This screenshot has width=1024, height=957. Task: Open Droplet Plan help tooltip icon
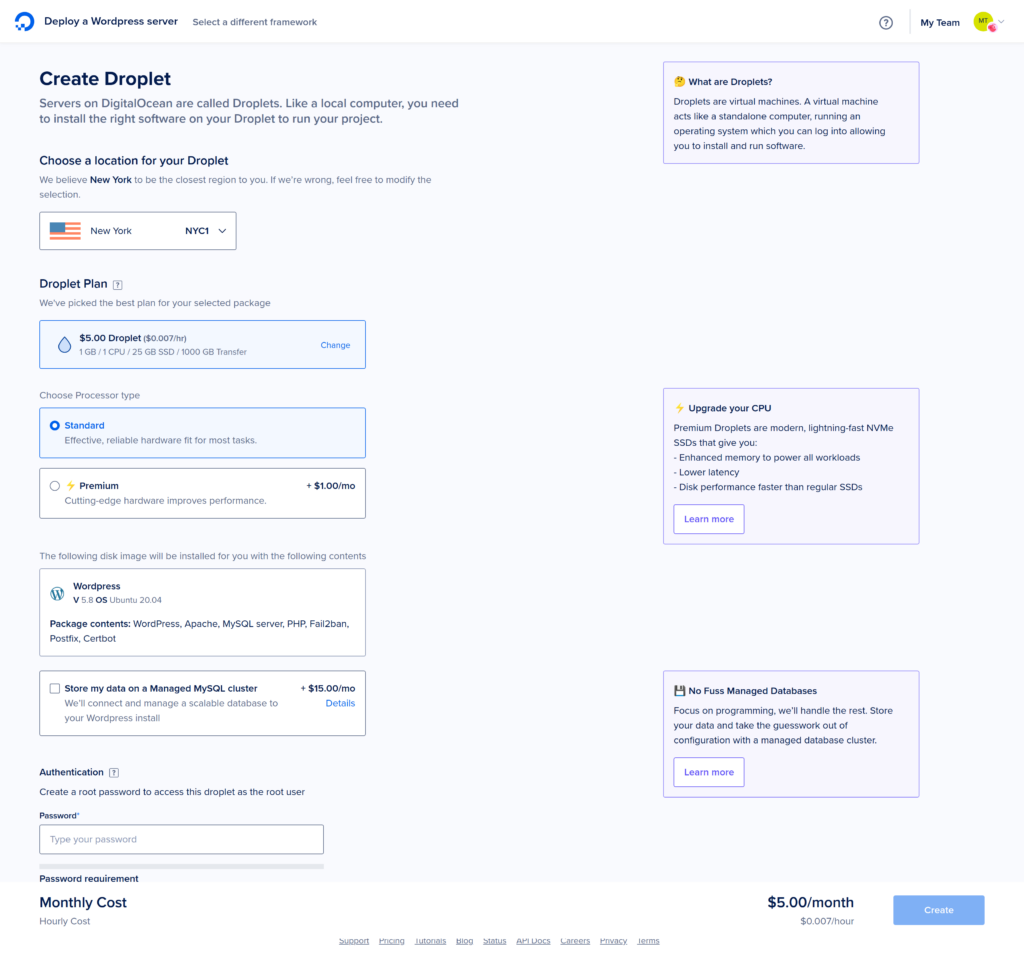pos(118,285)
